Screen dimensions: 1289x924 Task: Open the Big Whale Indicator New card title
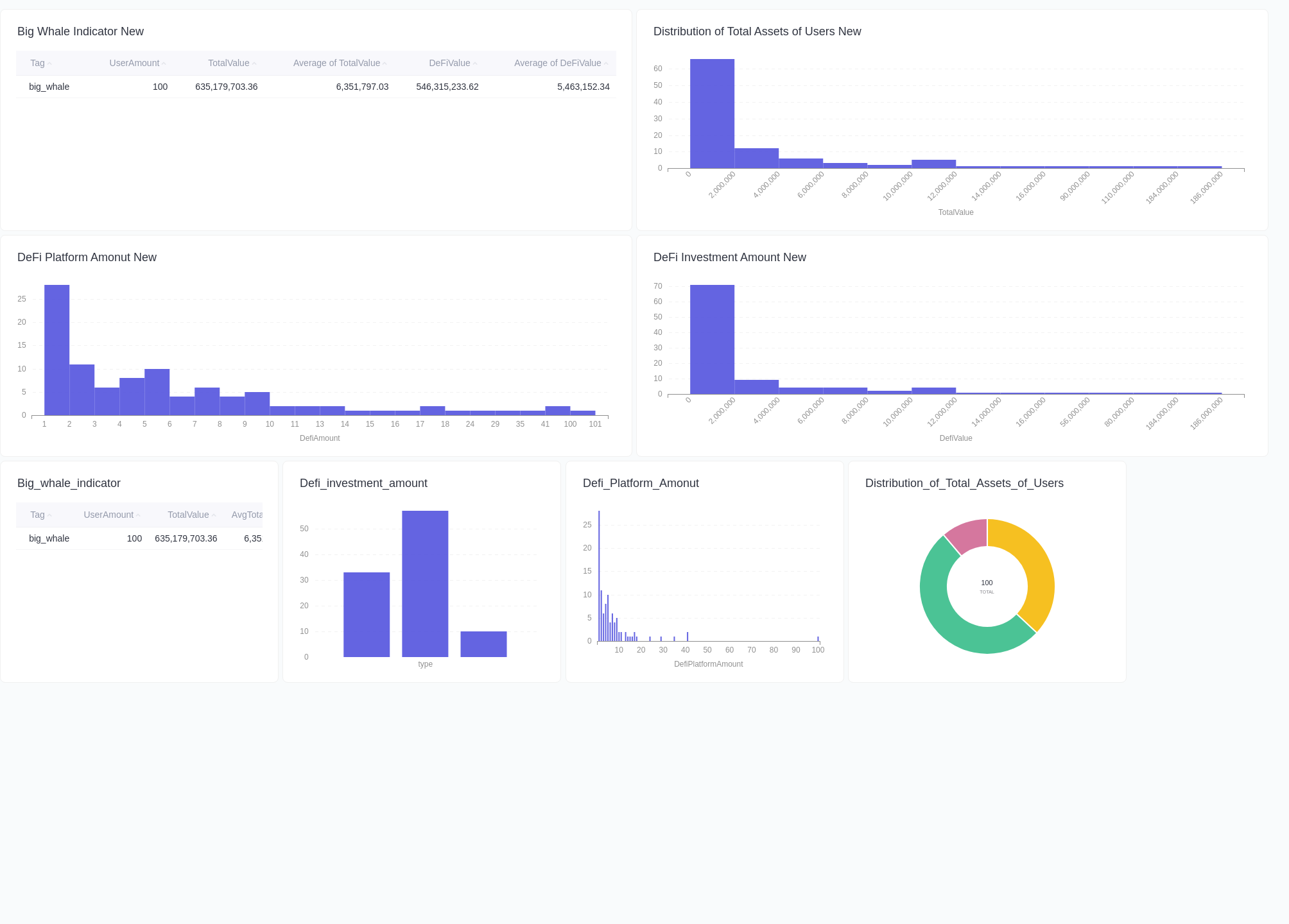point(81,31)
